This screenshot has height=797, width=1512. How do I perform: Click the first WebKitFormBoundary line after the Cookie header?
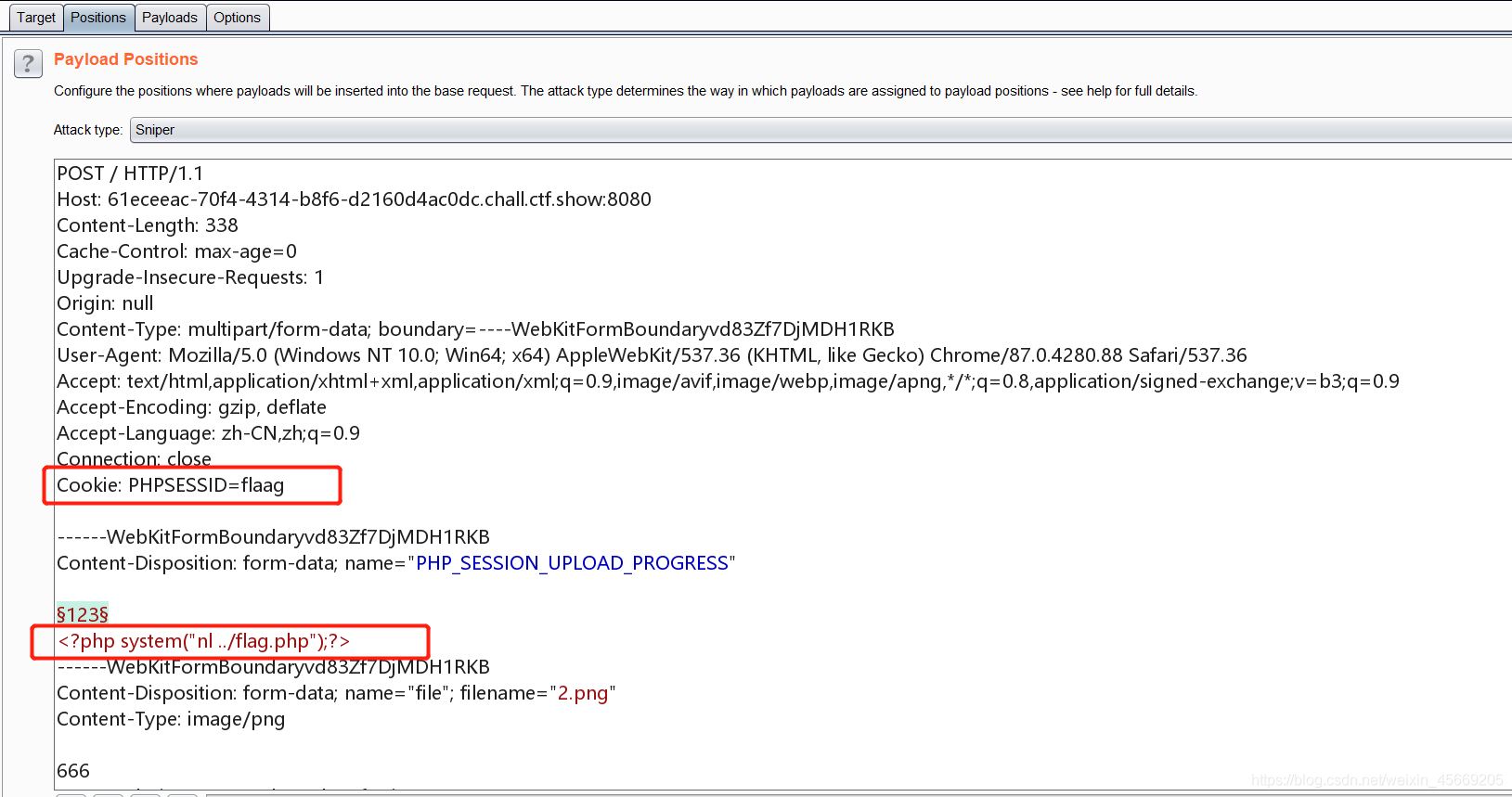coord(273,537)
